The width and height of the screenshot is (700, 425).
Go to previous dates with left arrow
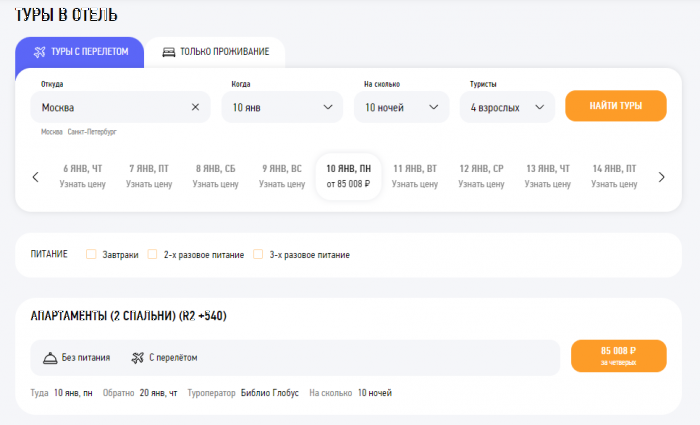point(36,177)
